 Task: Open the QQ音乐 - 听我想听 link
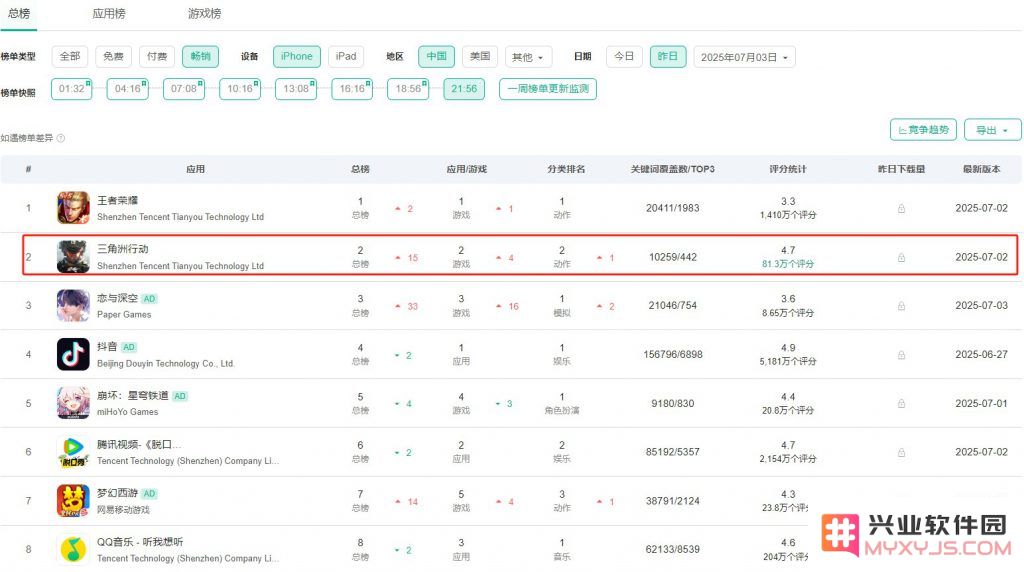point(140,542)
